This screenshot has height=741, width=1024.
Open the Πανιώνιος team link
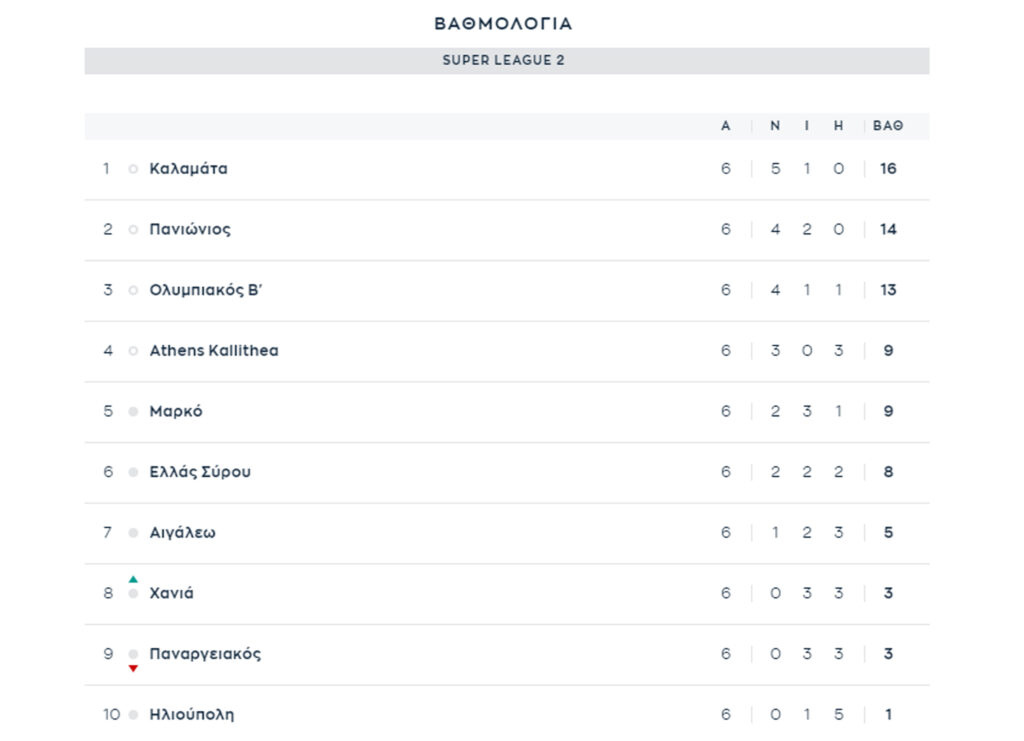190,230
